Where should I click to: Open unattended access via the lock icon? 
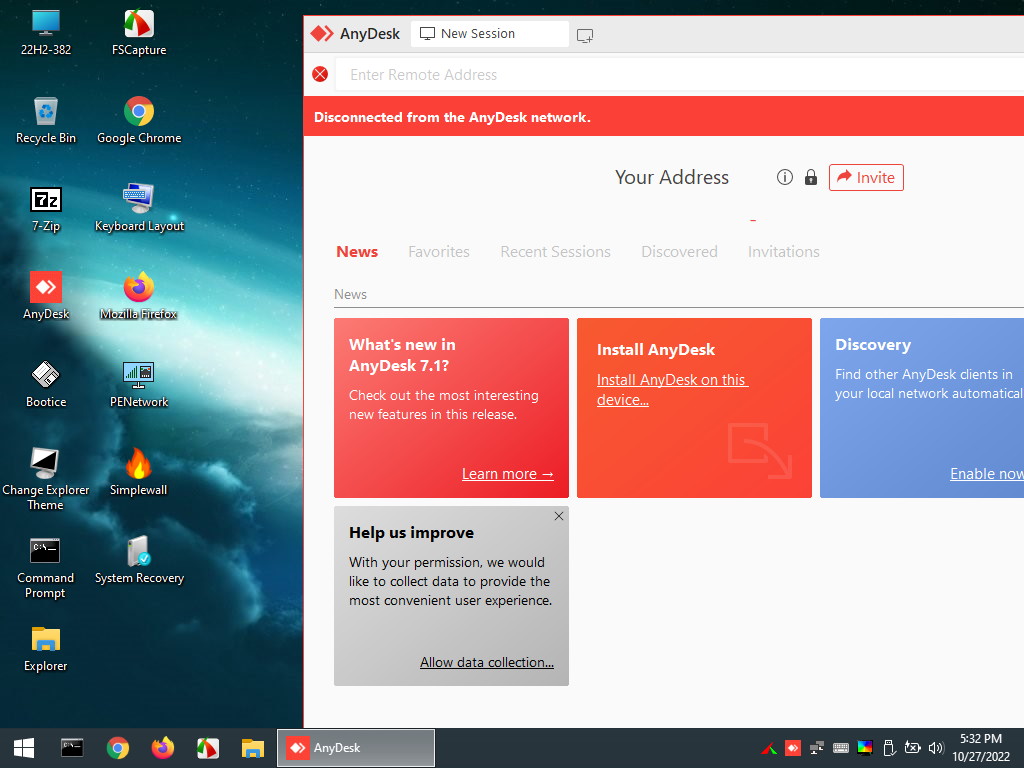pos(810,177)
